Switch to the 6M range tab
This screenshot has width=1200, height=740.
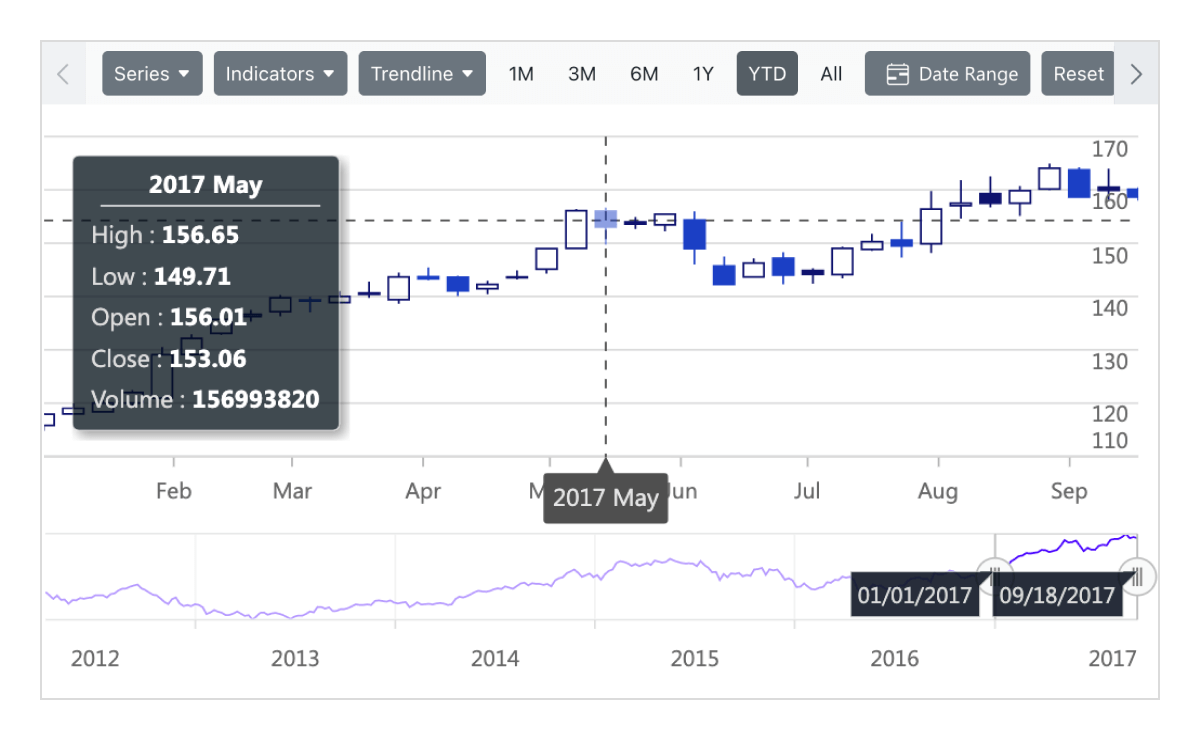(x=644, y=73)
